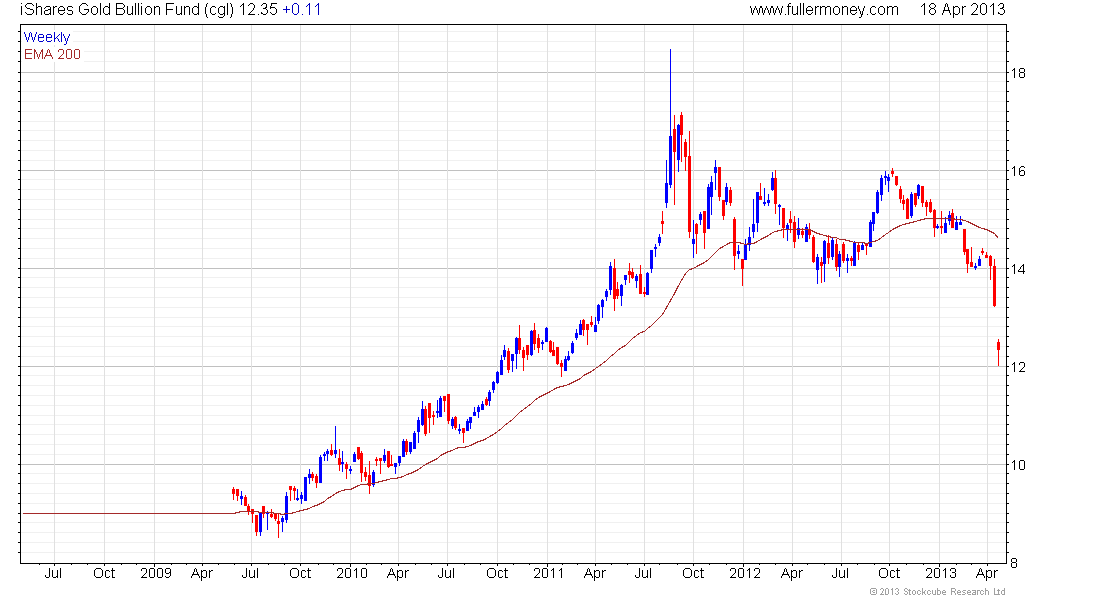Click the last red candle near 12
The width and height of the screenshot is (1100, 600).
998,352
